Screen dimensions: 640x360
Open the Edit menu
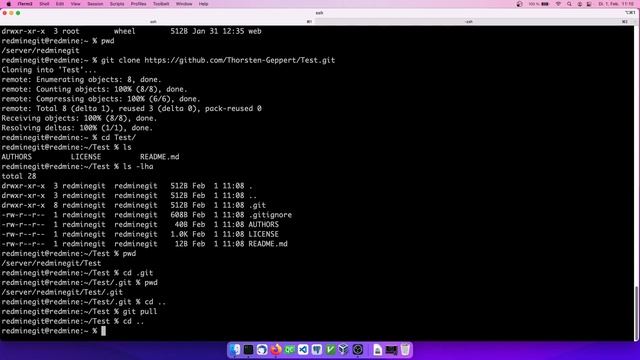(60, 4)
